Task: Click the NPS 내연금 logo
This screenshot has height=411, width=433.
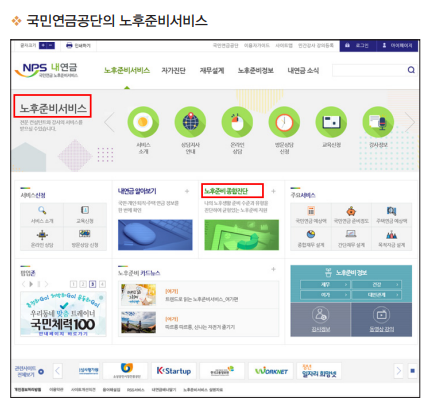Action: coord(46,70)
